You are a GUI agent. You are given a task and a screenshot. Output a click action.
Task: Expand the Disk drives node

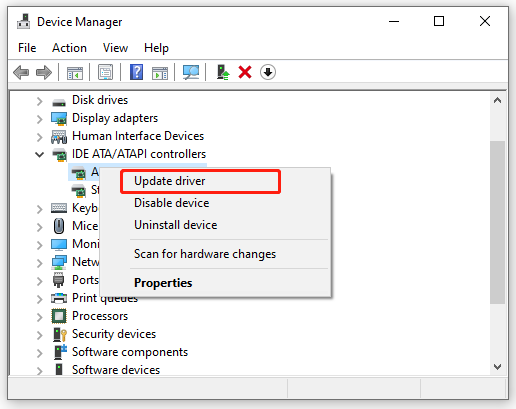click(39, 101)
